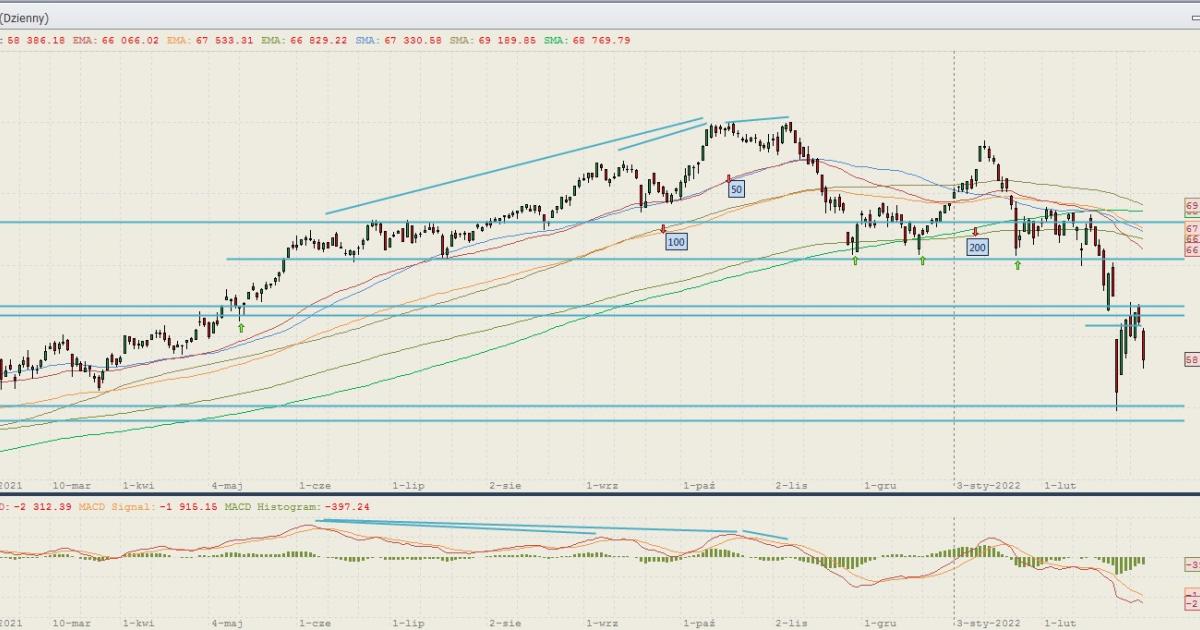The image size is (1200, 630).
Task: Click the '58' price tag on right axis
Action: pyautogui.click(x=1191, y=359)
